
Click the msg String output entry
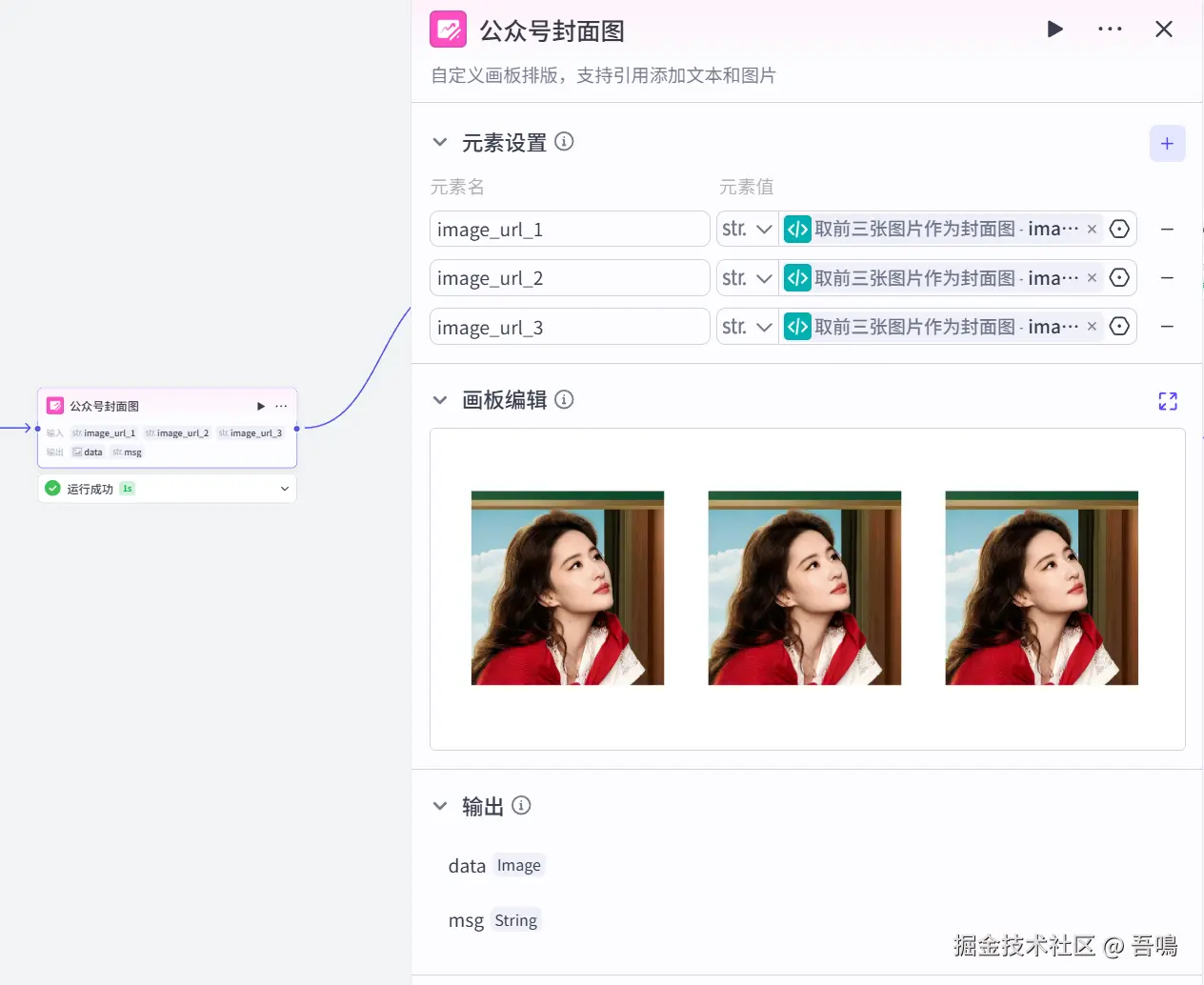point(493,920)
